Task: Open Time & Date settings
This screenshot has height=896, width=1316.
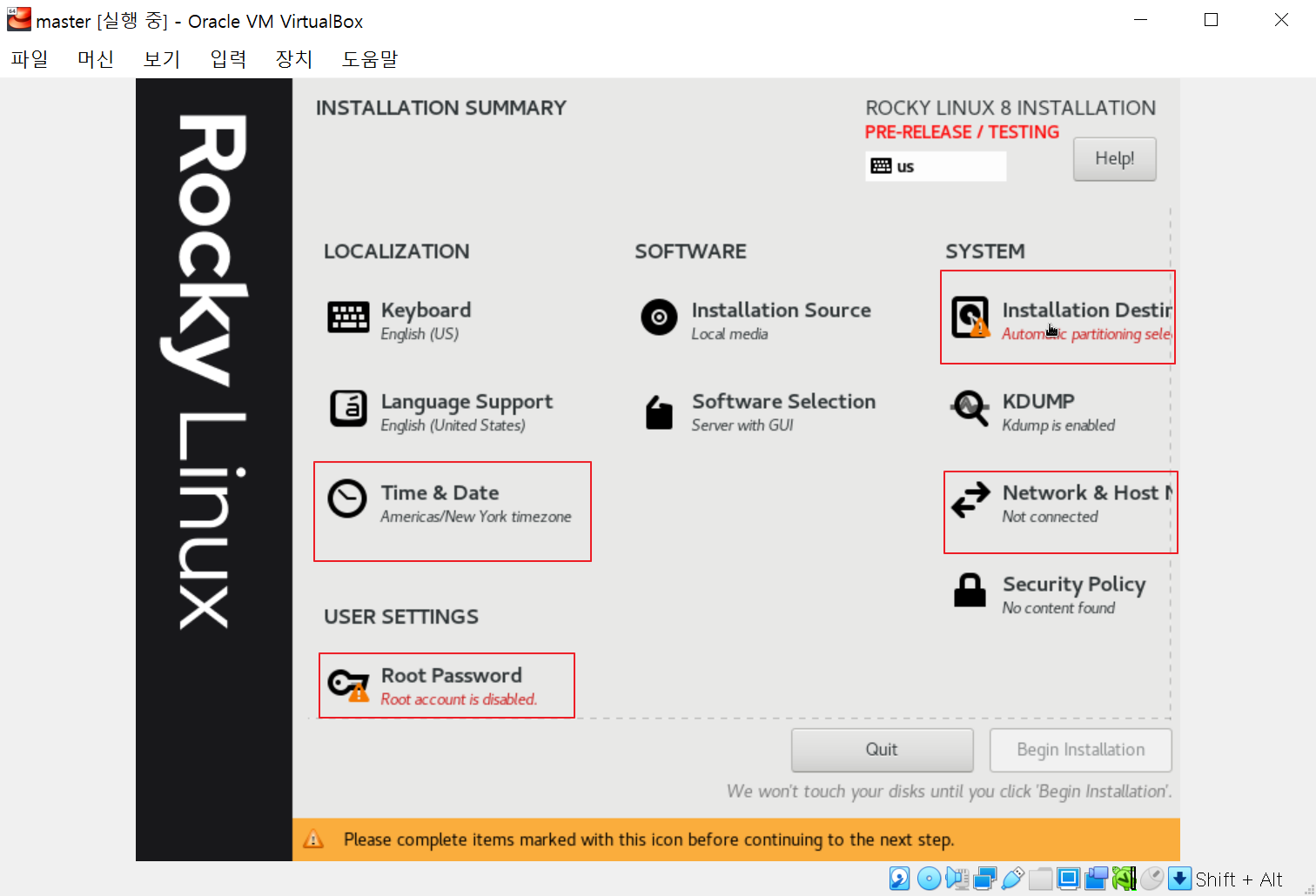Action: (x=450, y=503)
